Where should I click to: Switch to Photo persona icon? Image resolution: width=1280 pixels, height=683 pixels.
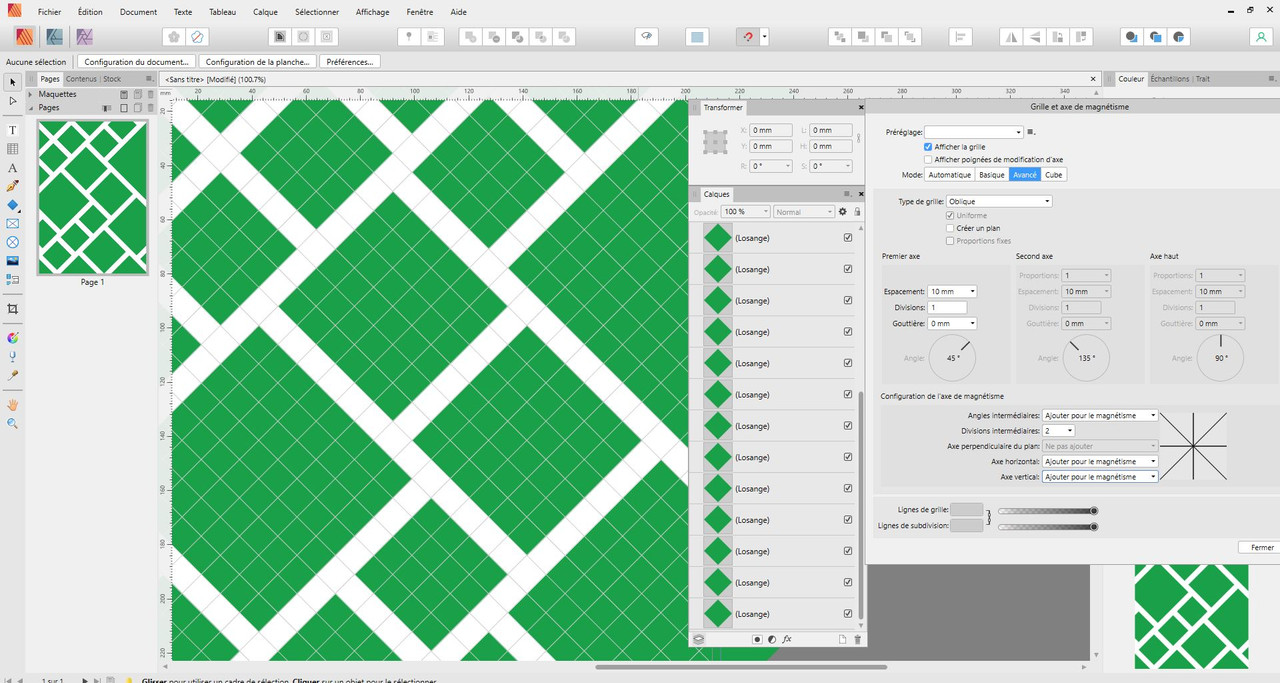coord(85,37)
